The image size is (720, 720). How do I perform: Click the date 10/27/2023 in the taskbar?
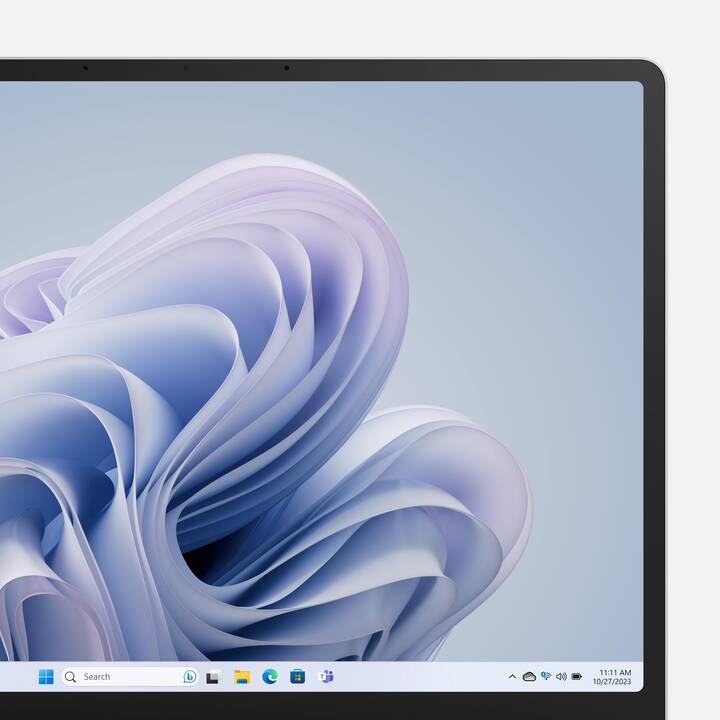click(x=612, y=682)
